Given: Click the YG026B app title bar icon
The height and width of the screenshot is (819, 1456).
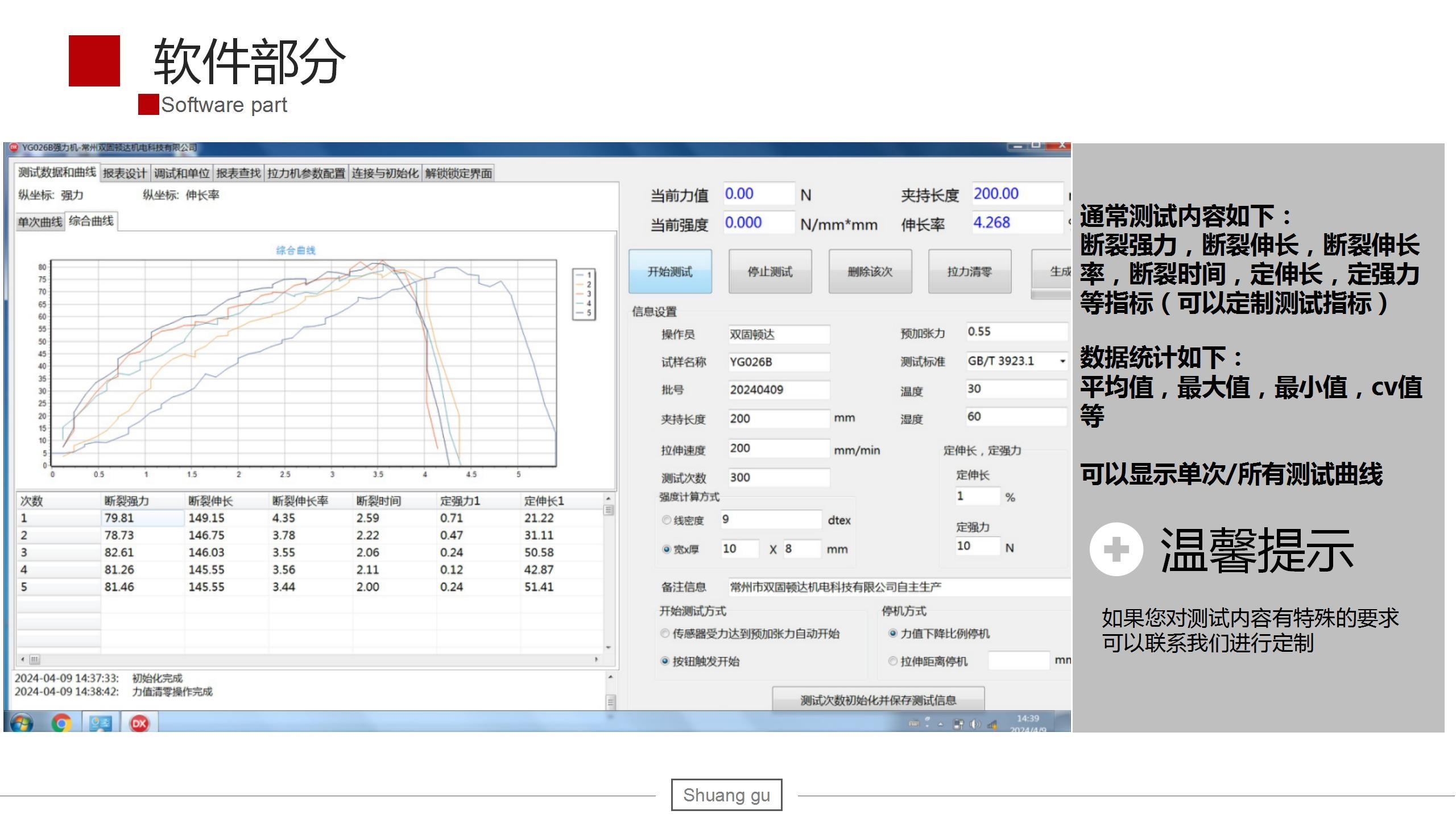Looking at the screenshot, I should pyautogui.click(x=13, y=147).
